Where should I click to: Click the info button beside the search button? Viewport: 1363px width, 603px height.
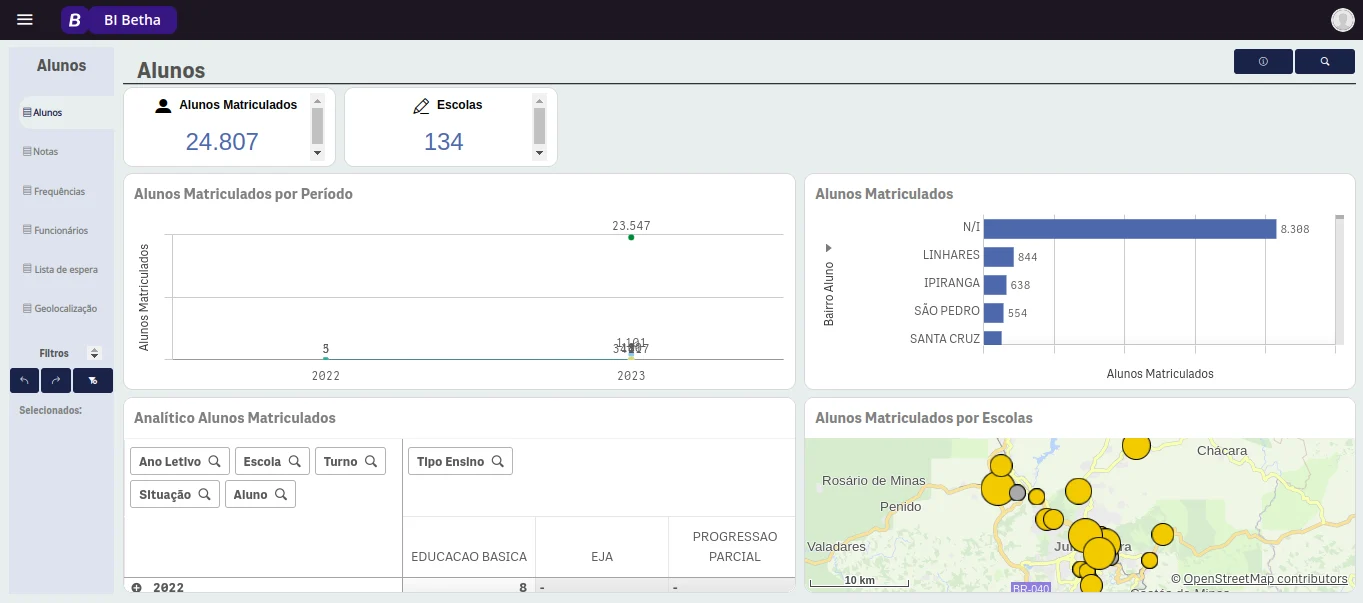coord(1263,62)
